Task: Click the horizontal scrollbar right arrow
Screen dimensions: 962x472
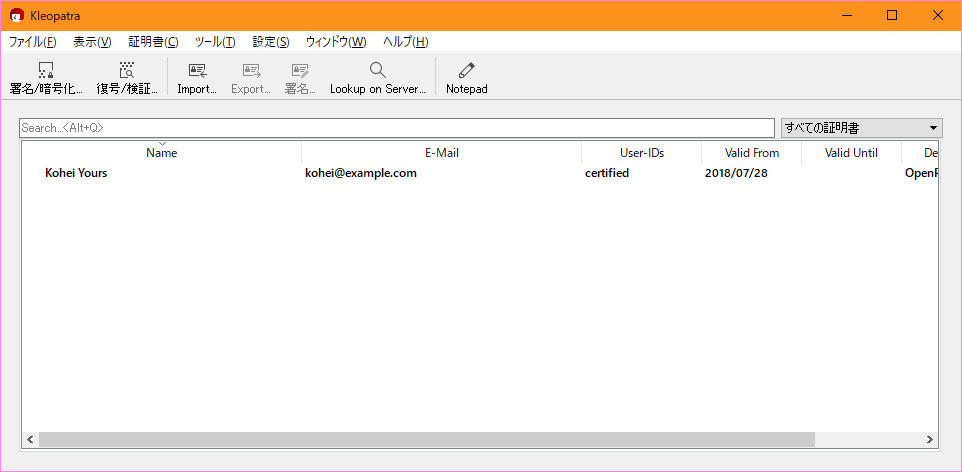Action: [x=930, y=439]
